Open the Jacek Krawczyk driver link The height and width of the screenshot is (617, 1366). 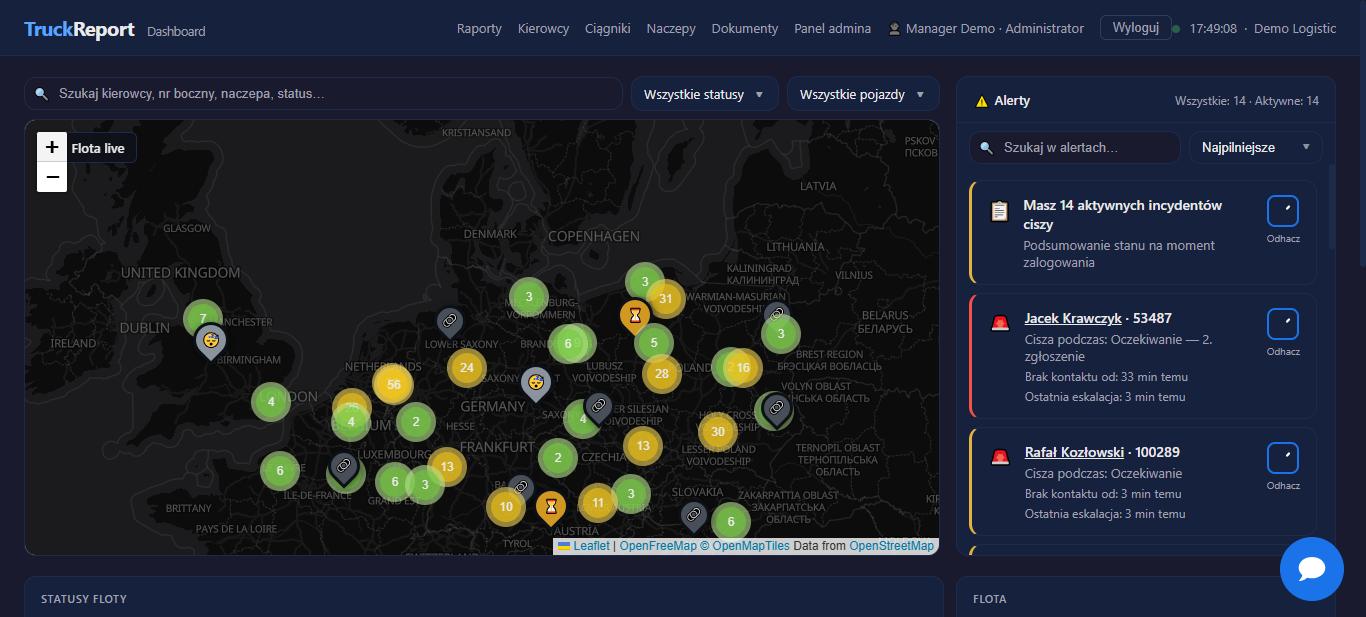[1073, 319]
